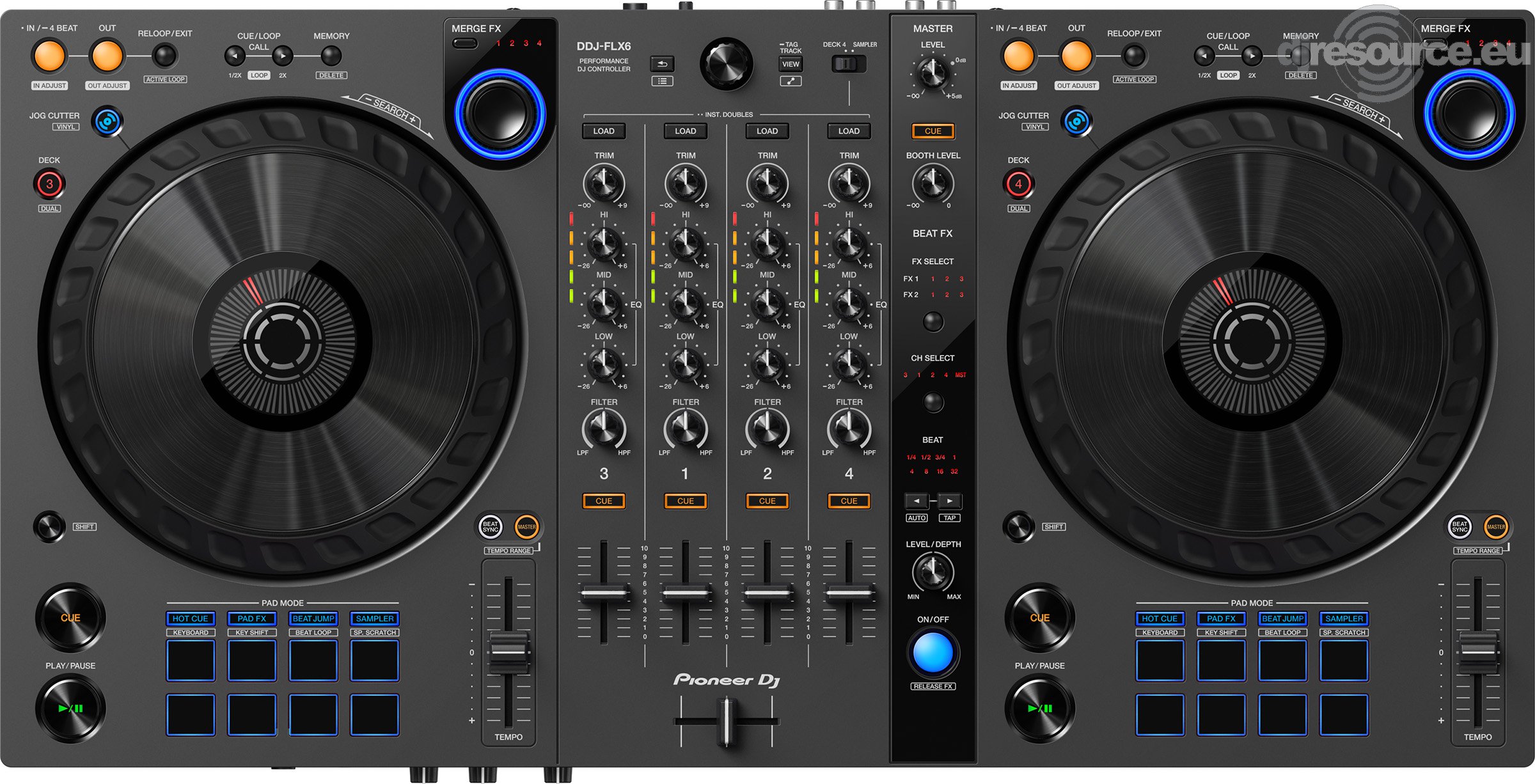Viewport: 1535px width, 784px height.
Task: Click channel 3 TRIM knob
Action: click(603, 184)
